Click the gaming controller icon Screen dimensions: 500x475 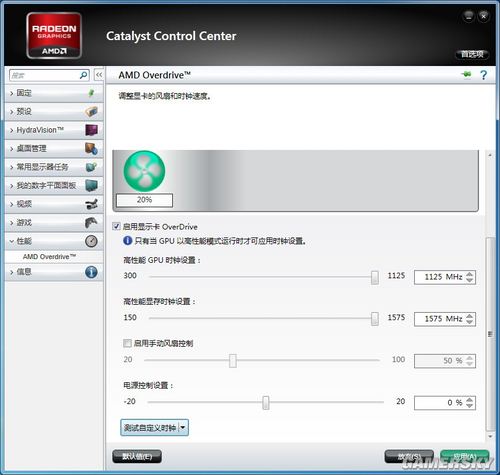pyautogui.click(x=91, y=222)
